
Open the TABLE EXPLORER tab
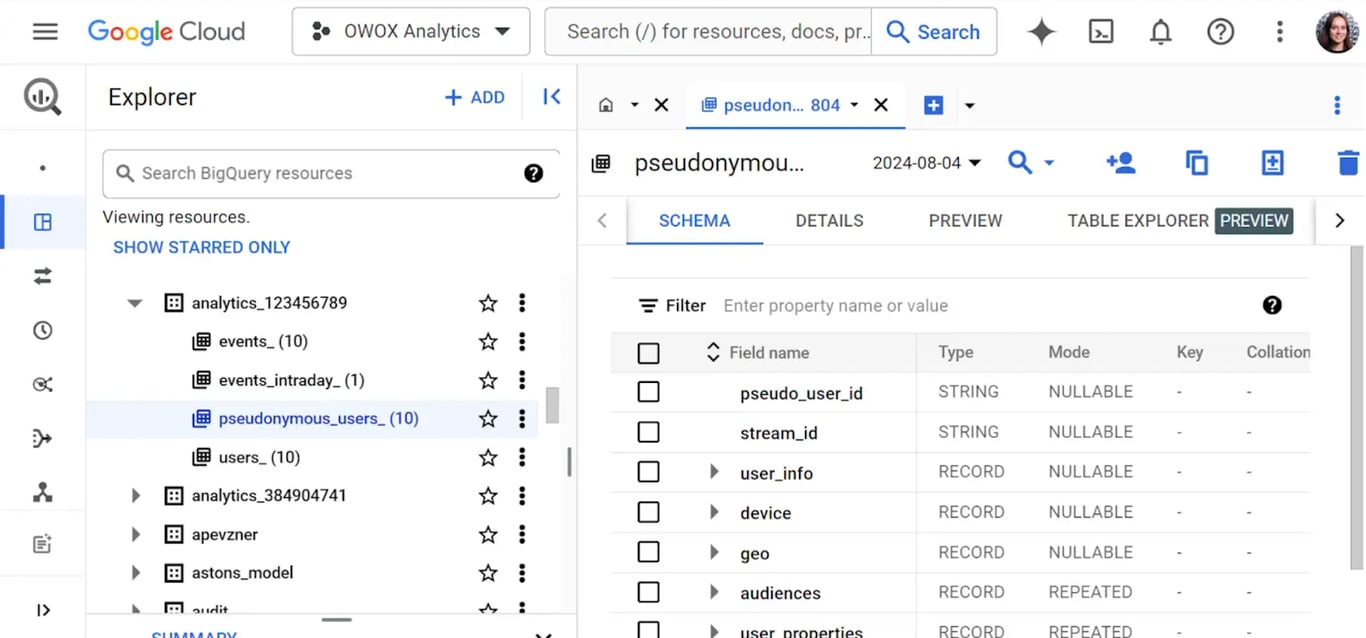point(1179,221)
